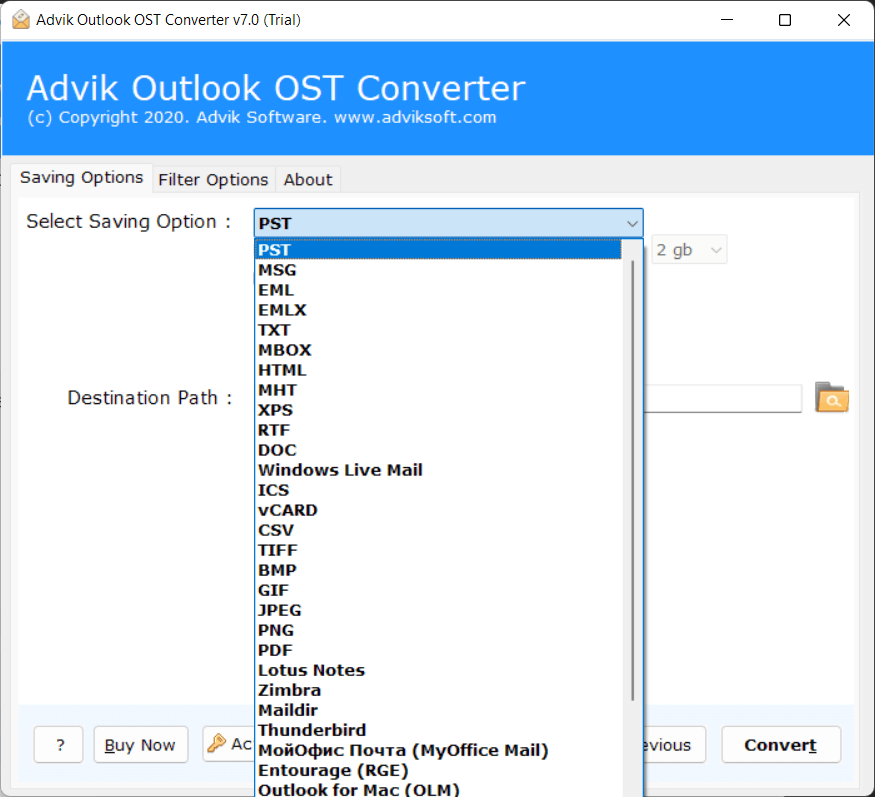Viewport: 875px width, 797px height.
Task: Switch to the Filter Options tab
Action: (x=213, y=180)
